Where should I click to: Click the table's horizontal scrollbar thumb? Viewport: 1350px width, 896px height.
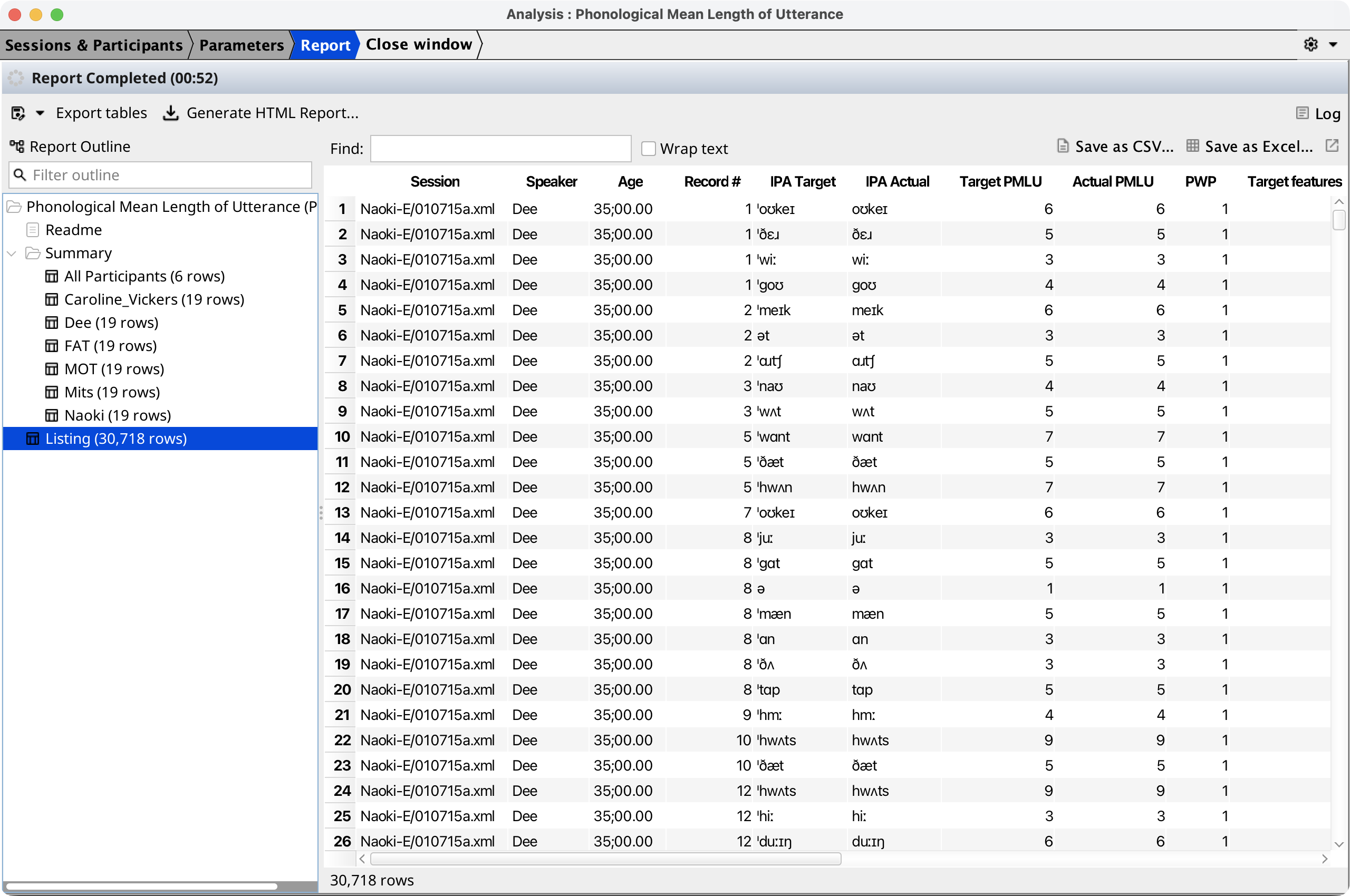[605, 859]
